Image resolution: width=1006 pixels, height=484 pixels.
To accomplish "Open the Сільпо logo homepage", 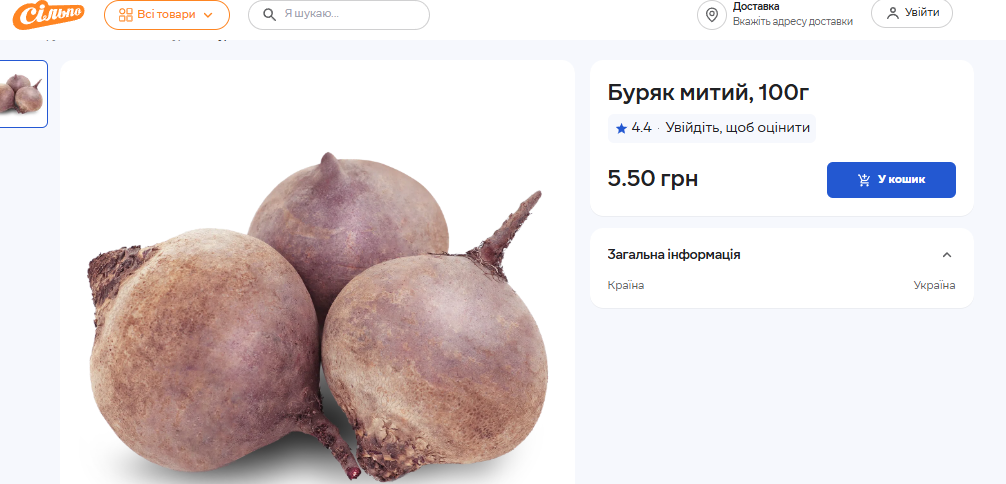I will tap(49, 15).
